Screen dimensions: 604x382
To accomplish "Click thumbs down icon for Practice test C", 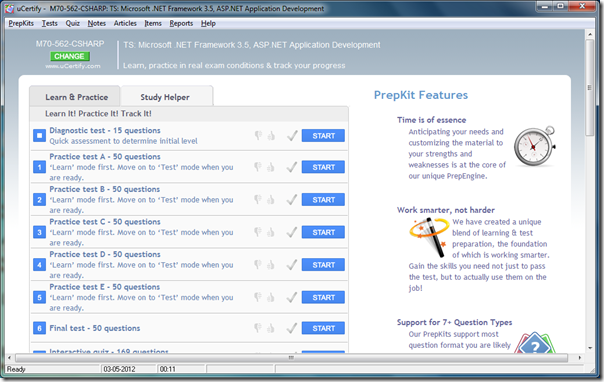I will [258, 232].
